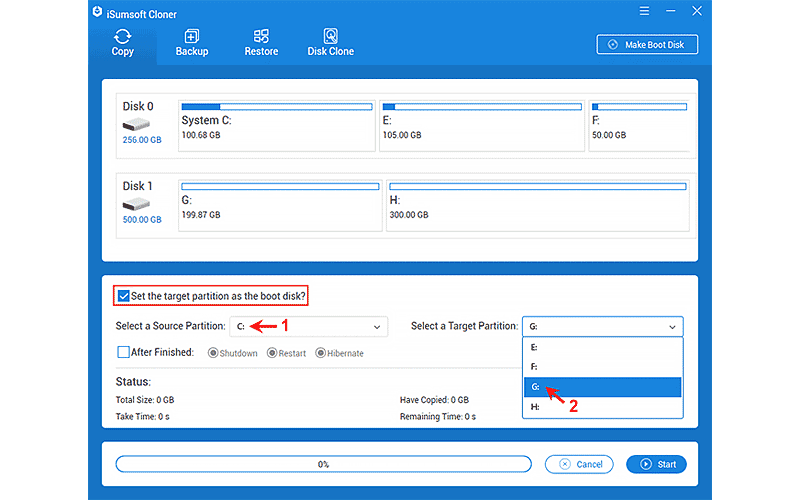Toggle set target partition as boot disk
The width and height of the screenshot is (800, 500).
click(123, 296)
